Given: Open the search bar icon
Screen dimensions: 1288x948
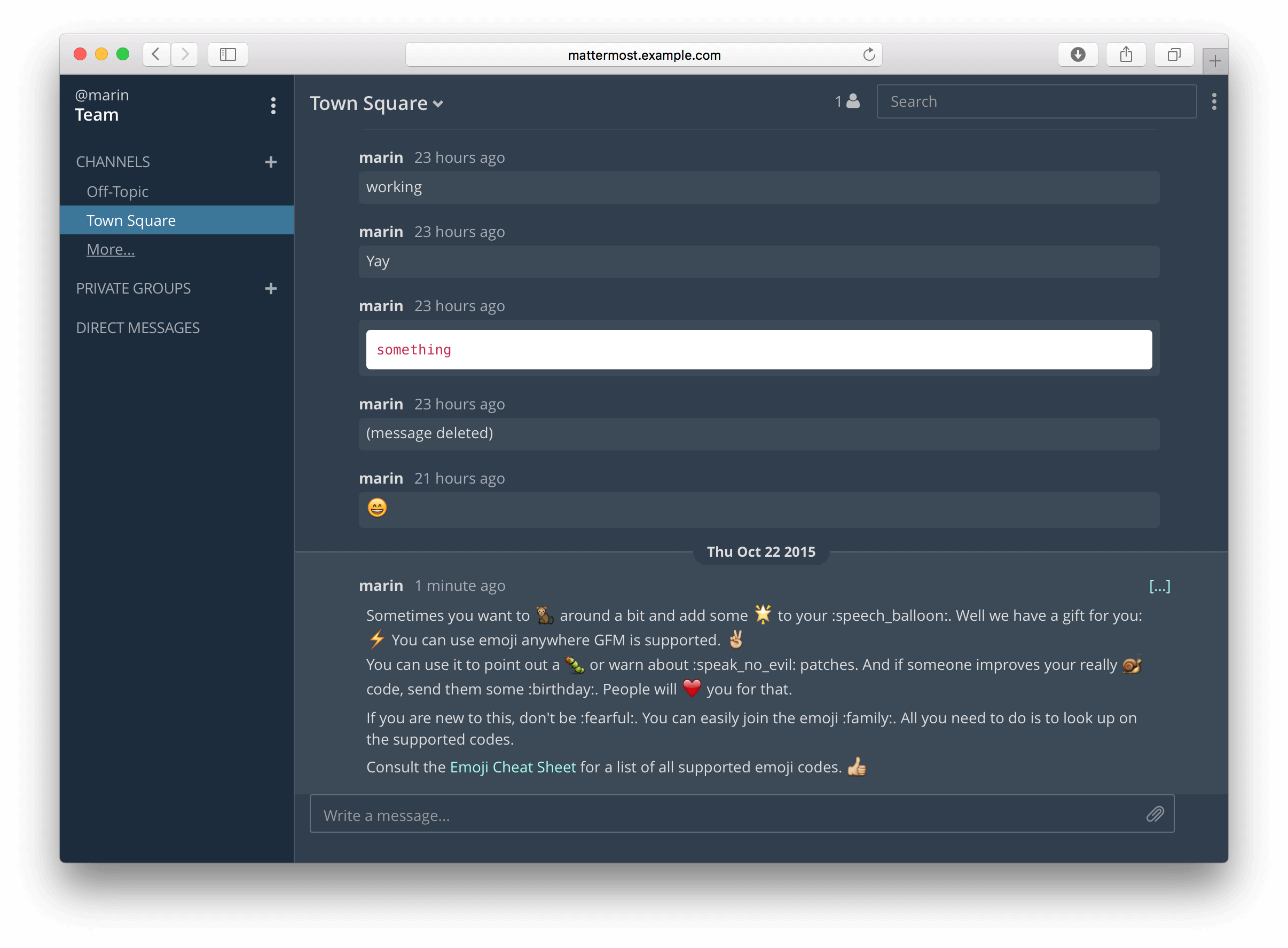Looking at the screenshot, I should tap(1037, 101).
